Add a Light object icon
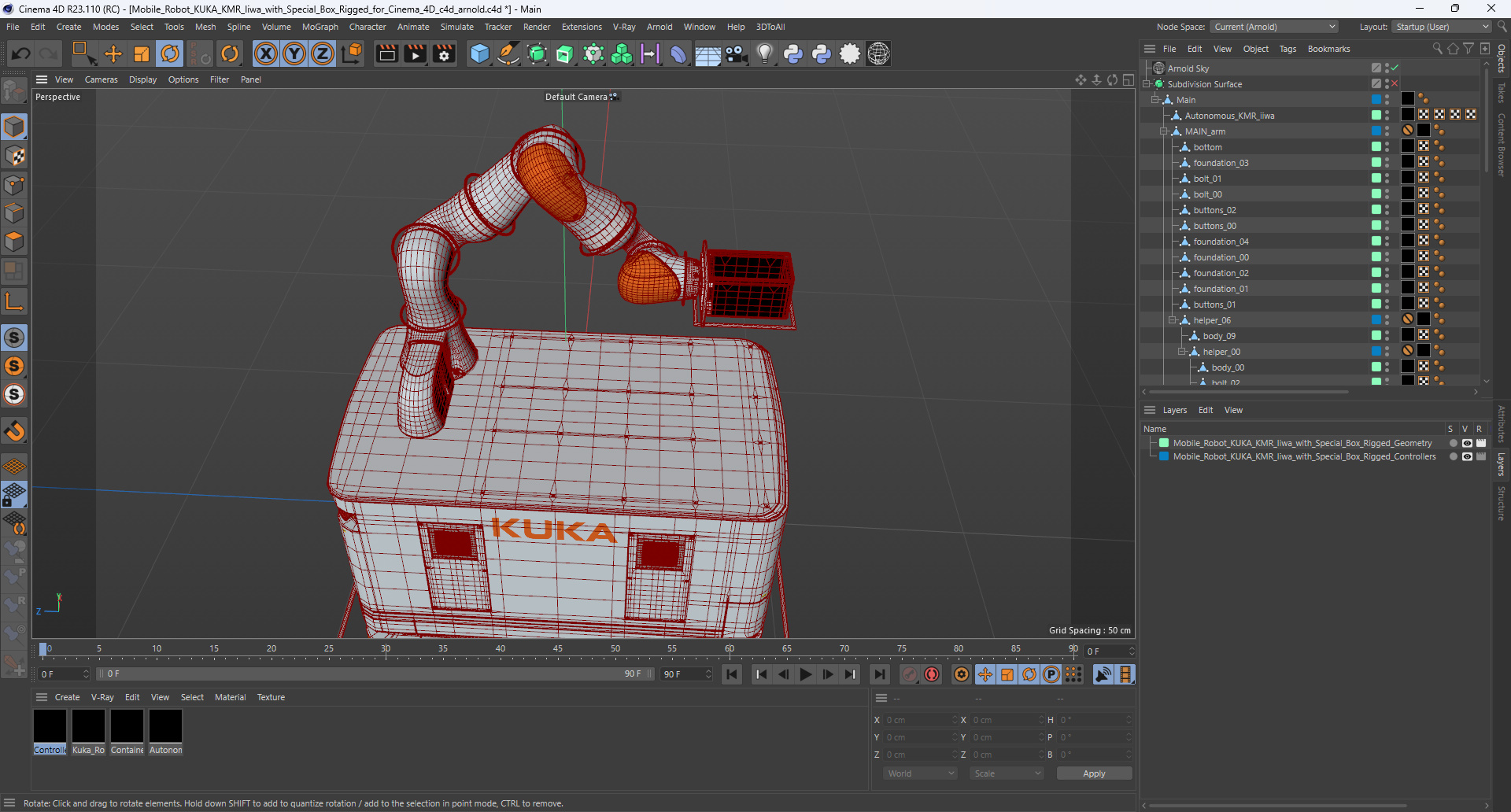Screen dimensions: 1511x812 (x=764, y=54)
